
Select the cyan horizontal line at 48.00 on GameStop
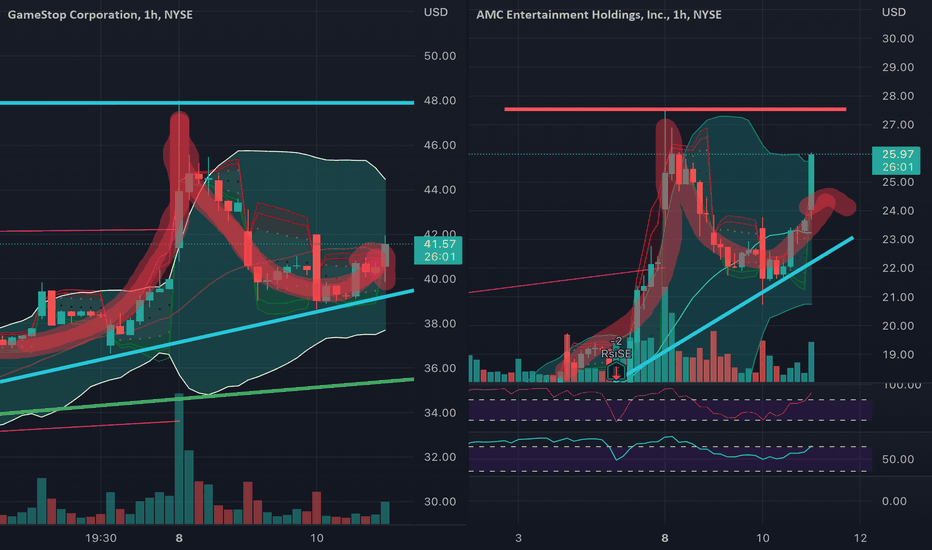[x=207, y=103]
